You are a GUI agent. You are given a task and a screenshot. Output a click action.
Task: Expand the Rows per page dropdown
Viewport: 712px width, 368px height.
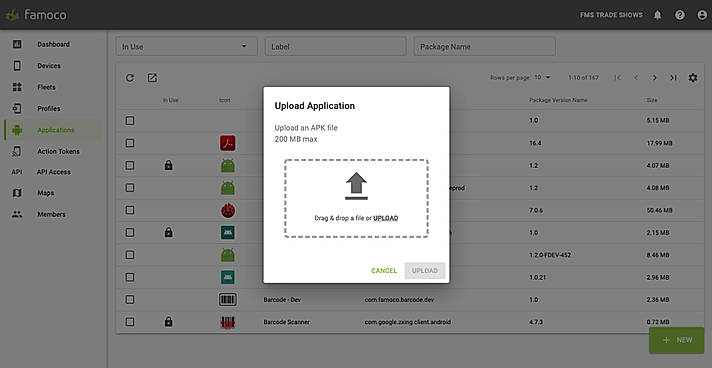542,78
